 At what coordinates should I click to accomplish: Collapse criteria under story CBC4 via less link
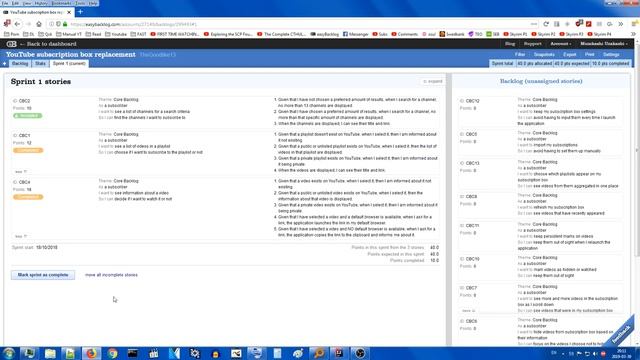pos(20,236)
